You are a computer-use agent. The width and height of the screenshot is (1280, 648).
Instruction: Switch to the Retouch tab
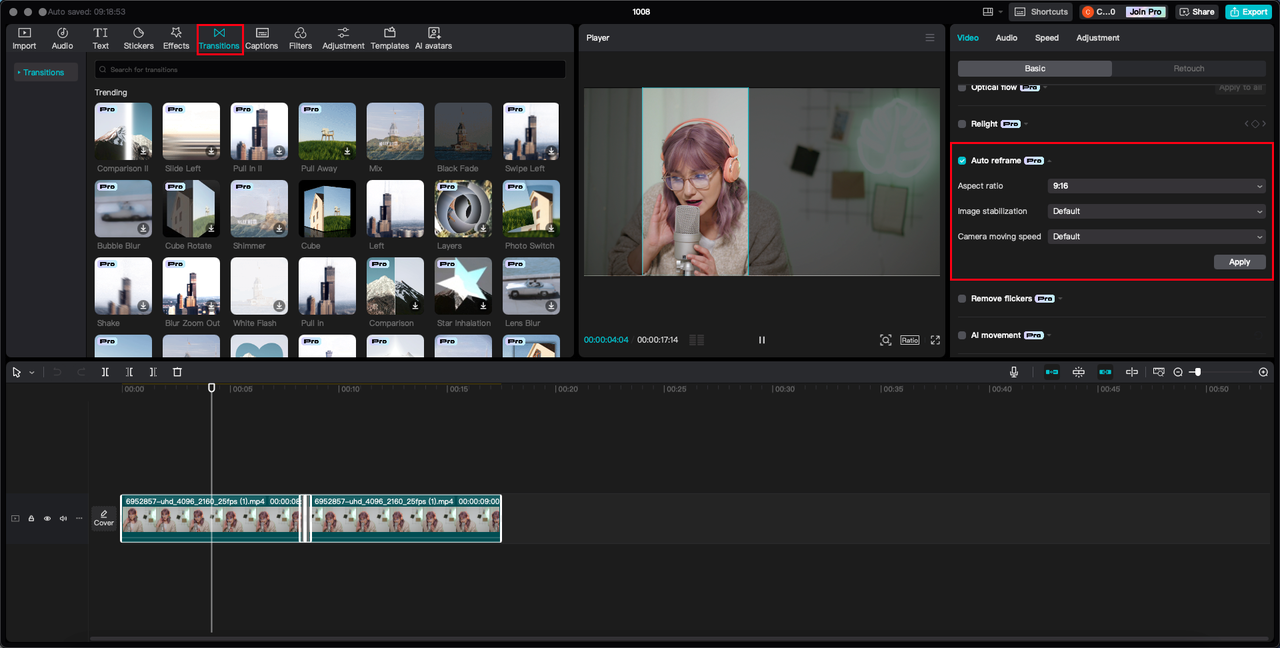1188,69
